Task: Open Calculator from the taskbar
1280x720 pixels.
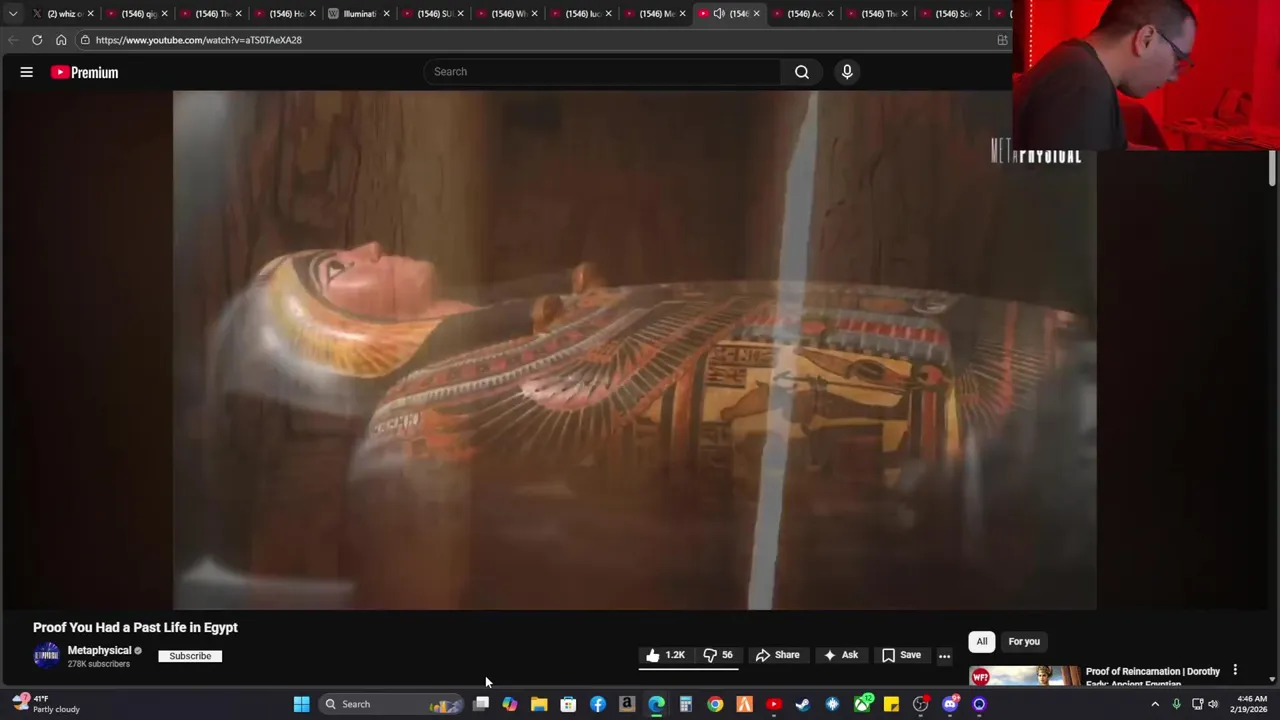Action: click(686, 704)
